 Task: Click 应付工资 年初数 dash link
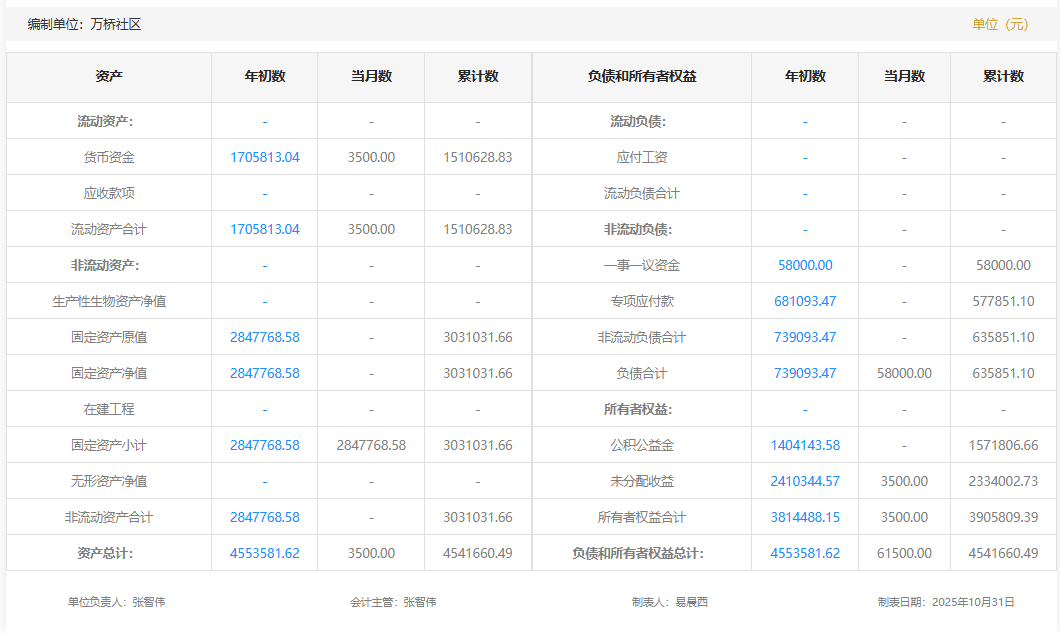point(805,157)
